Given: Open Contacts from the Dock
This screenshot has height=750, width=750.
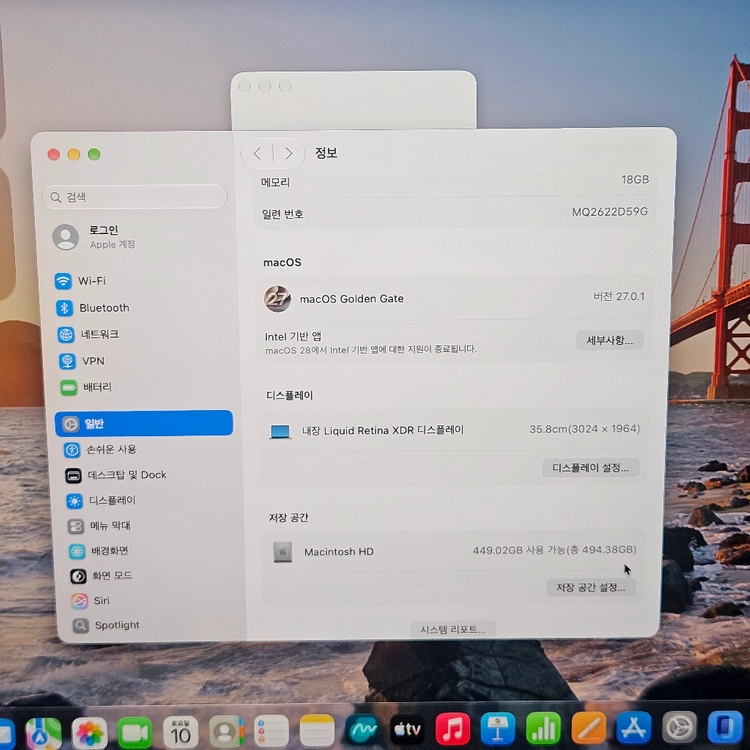Looking at the screenshot, I should 227,732.
